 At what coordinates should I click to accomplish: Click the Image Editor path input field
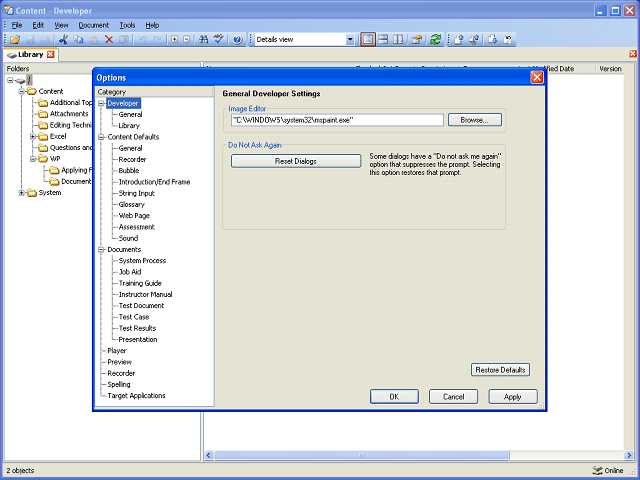337,120
